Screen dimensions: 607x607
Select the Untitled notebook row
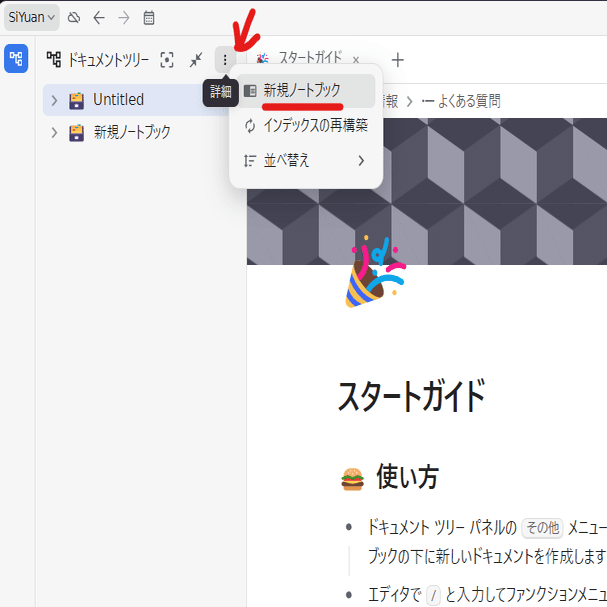click(135, 100)
